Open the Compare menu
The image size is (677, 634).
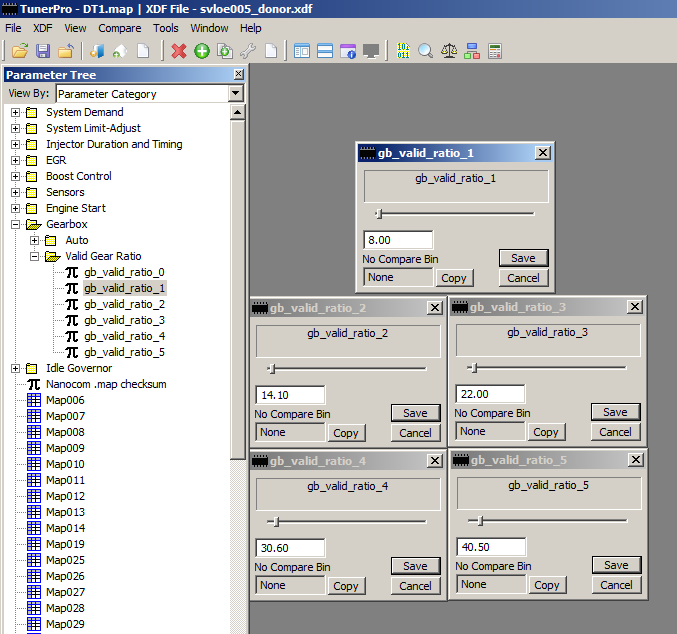tap(119, 28)
